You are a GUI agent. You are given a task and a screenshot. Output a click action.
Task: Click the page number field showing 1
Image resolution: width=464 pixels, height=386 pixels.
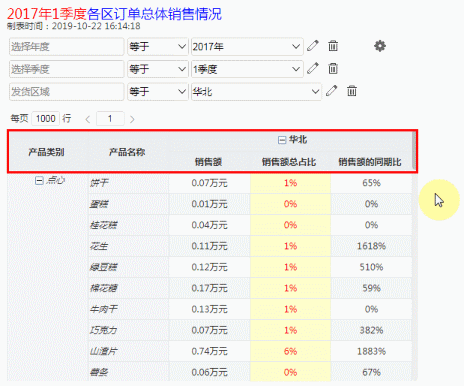point(110,119)
